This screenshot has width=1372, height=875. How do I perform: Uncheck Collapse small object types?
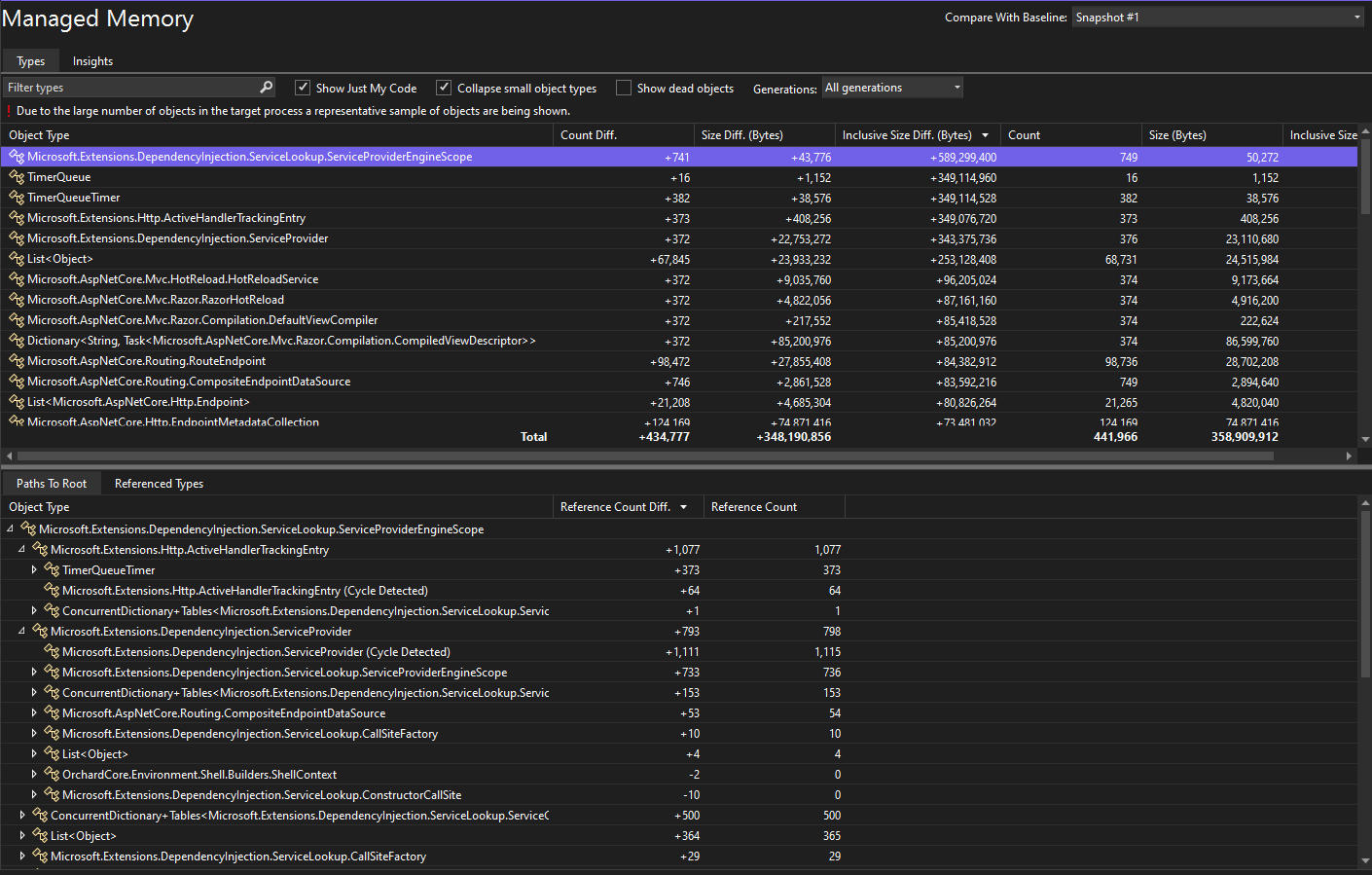pyautogui.click(x=443, y=88)
